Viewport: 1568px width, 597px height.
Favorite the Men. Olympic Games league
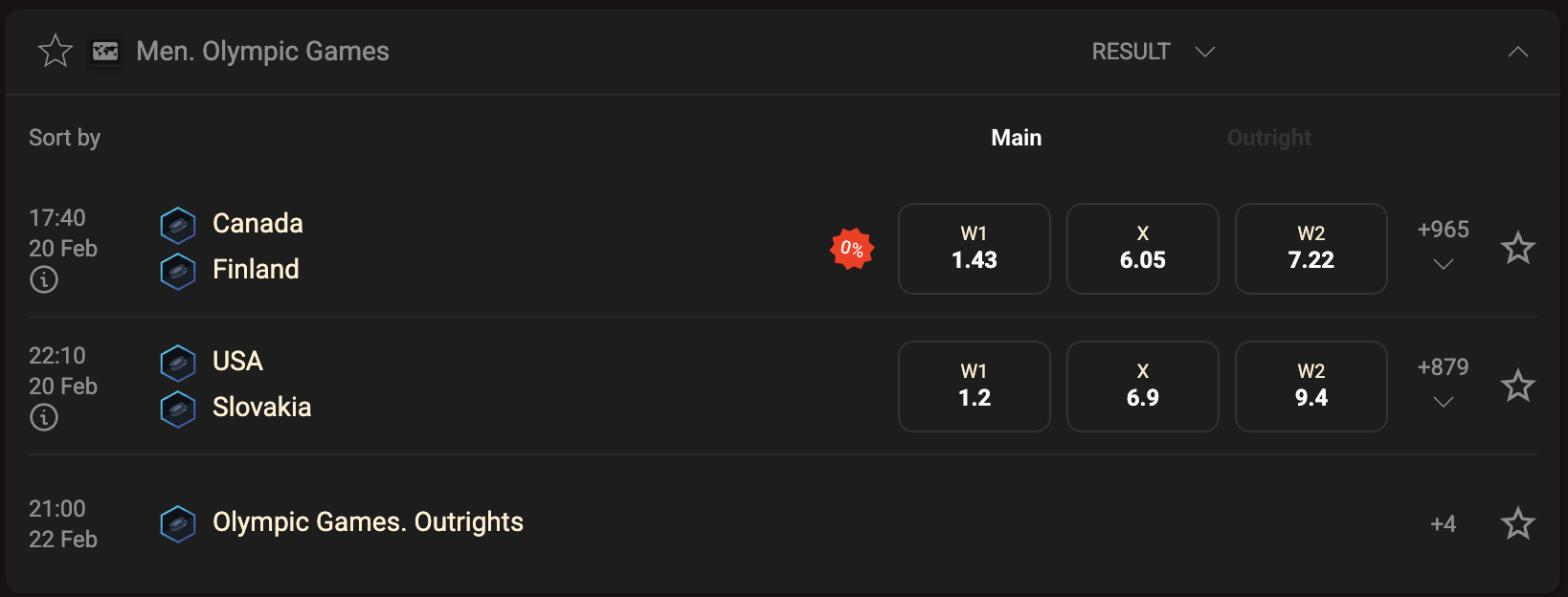(x=55, y=52)
